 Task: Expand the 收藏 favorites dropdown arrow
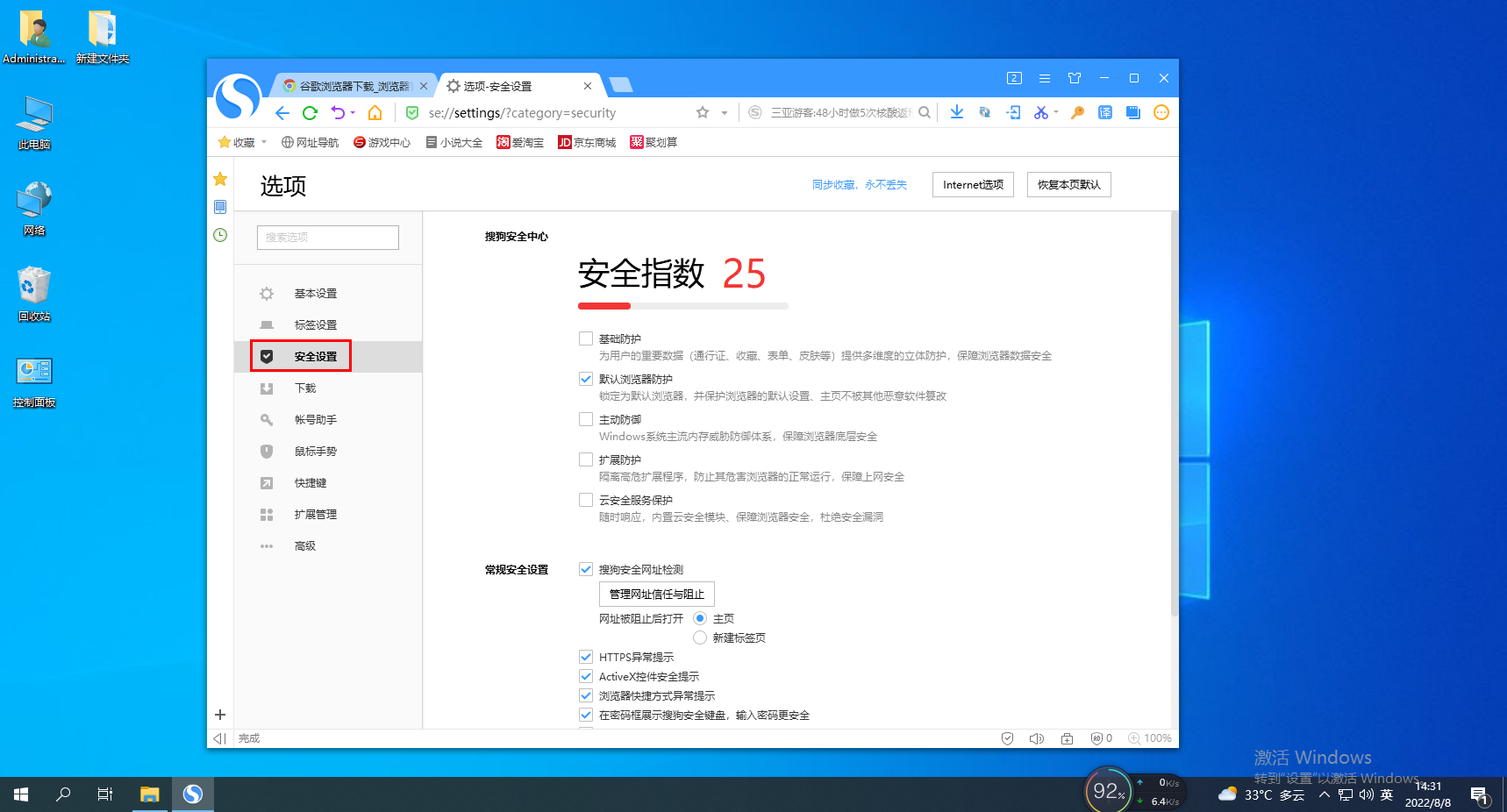pos(264,141)
